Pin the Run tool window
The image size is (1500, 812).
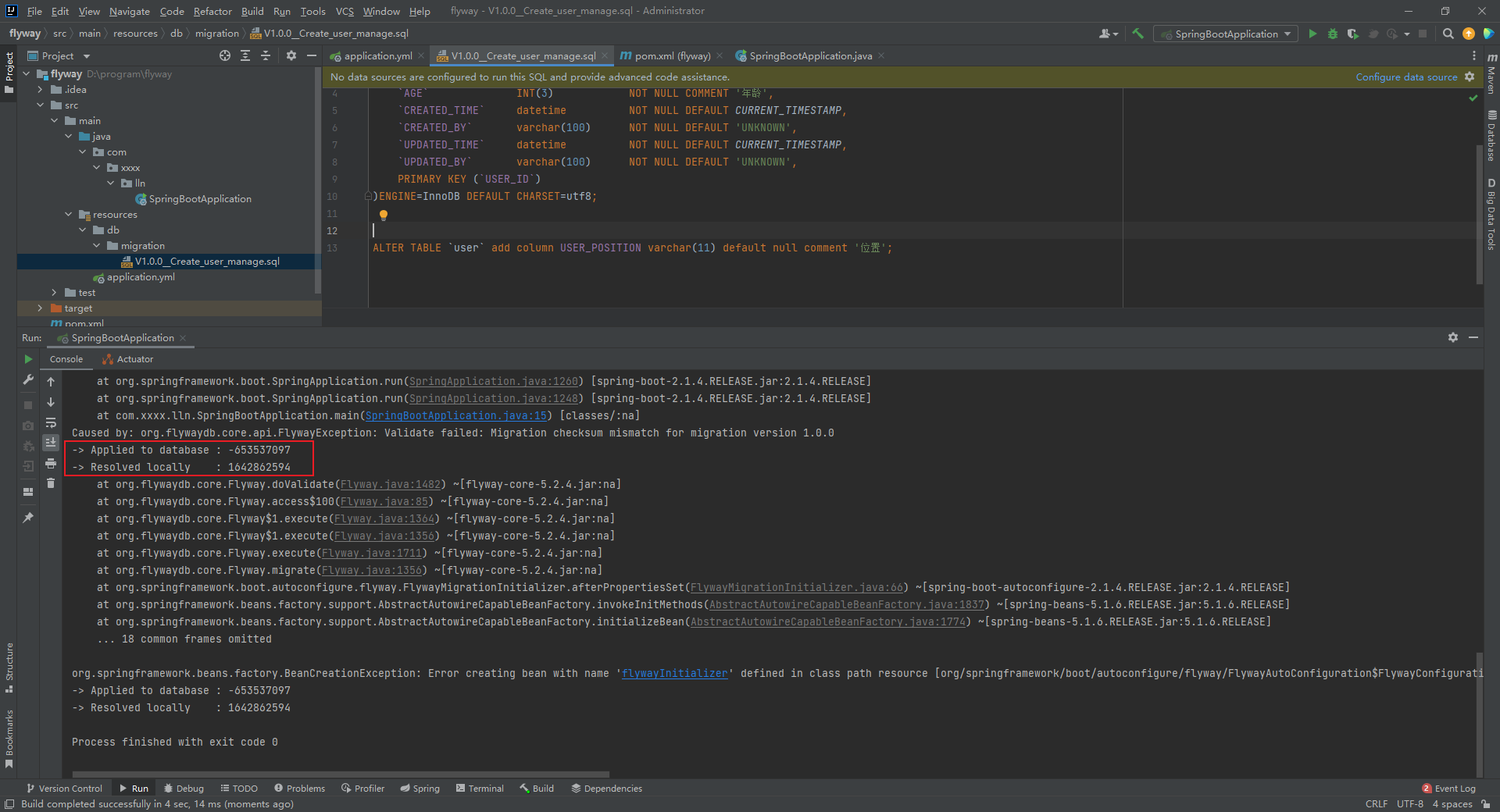pyautogui.click(x=28, y=517)
